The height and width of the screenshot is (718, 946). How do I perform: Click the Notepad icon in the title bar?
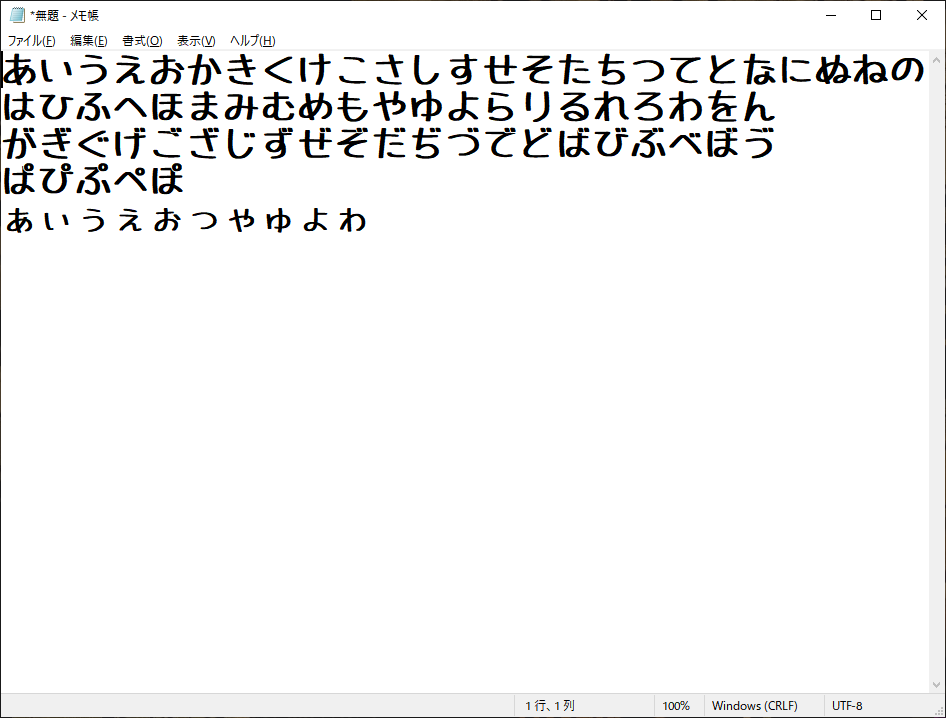click(16, 15)
